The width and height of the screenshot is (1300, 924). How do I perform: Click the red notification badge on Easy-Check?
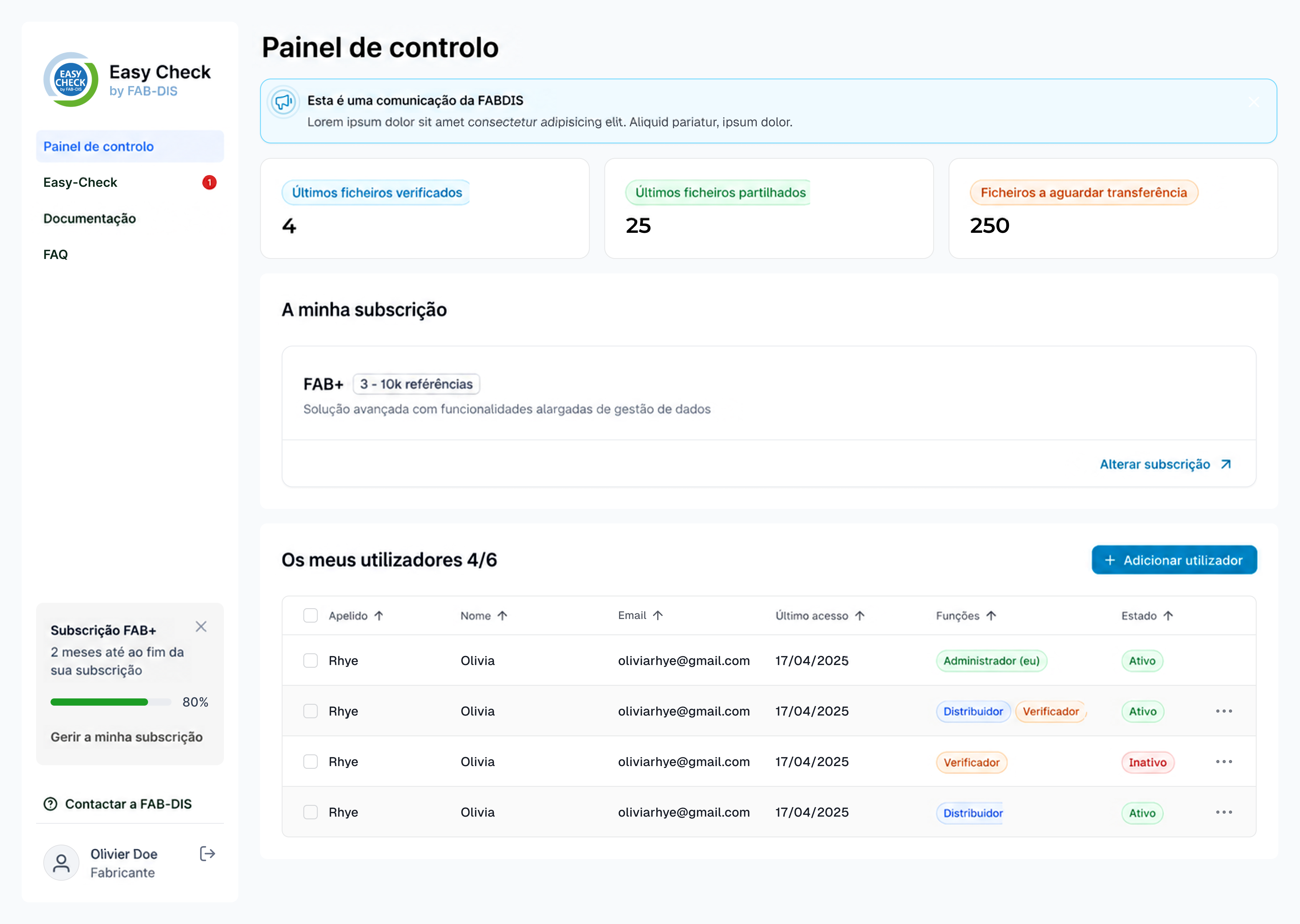pyautogui.click(x=209, y=183)
